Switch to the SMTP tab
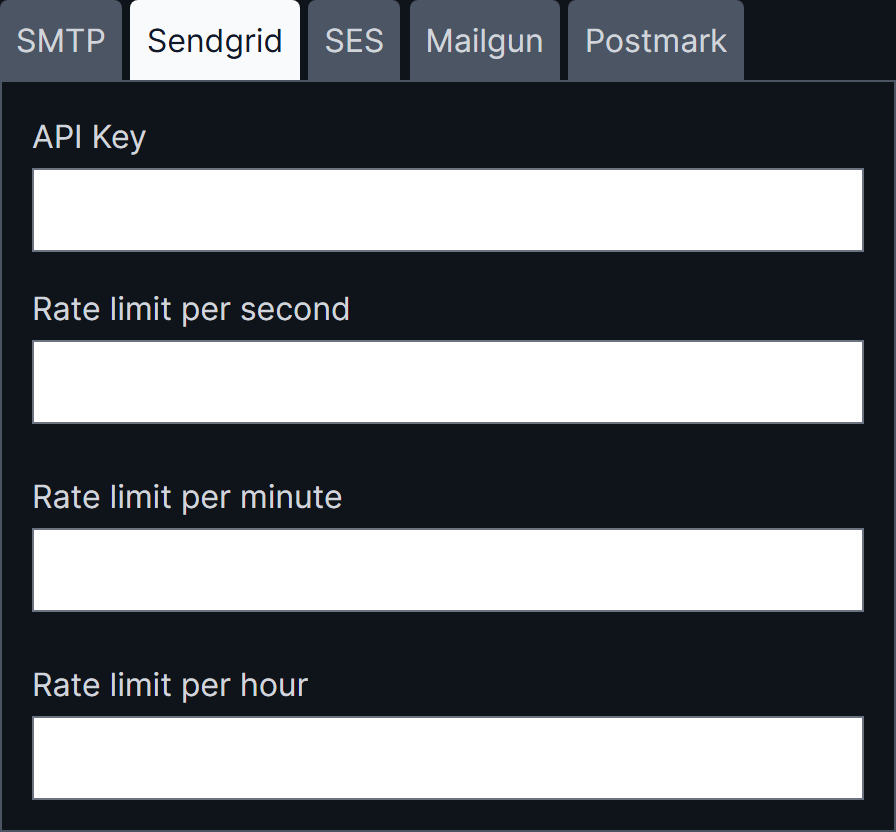 (61, 41)
